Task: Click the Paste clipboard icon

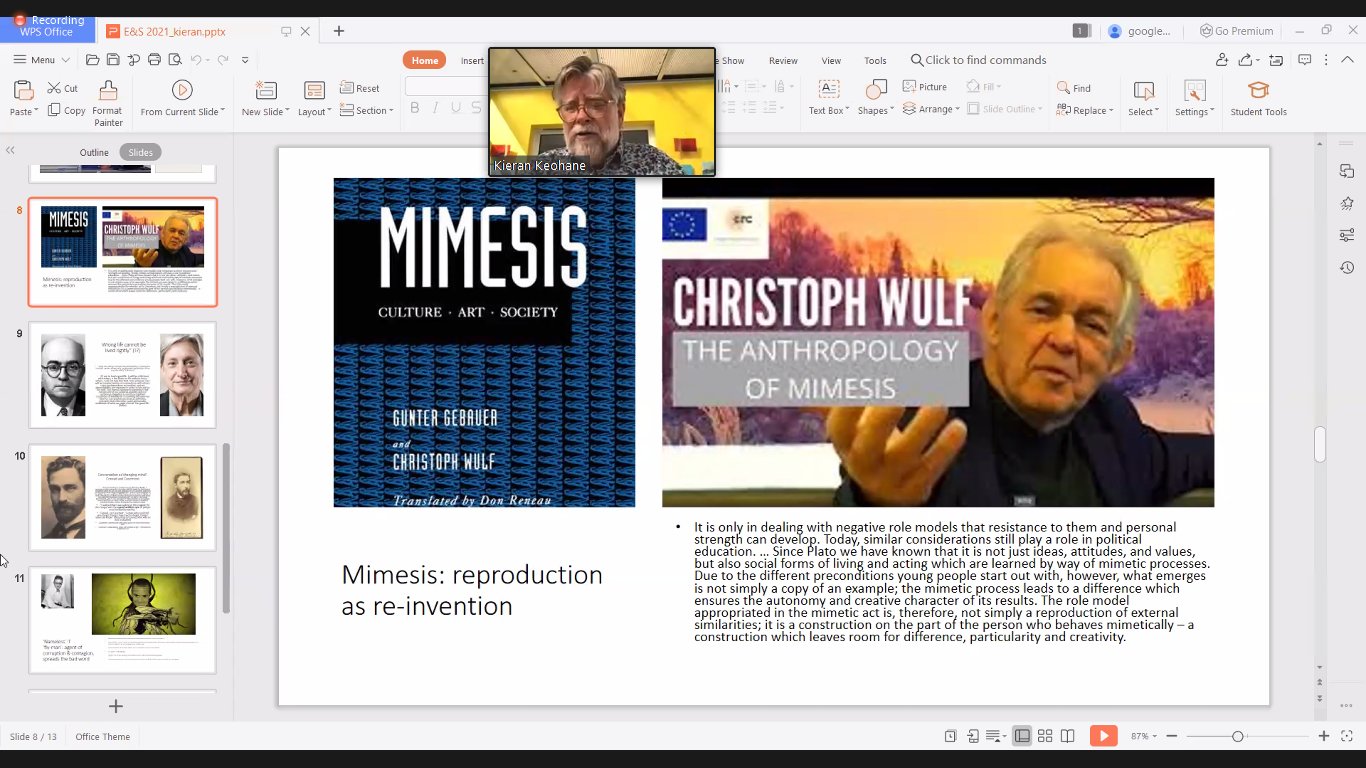Action: tap(22, 91)
